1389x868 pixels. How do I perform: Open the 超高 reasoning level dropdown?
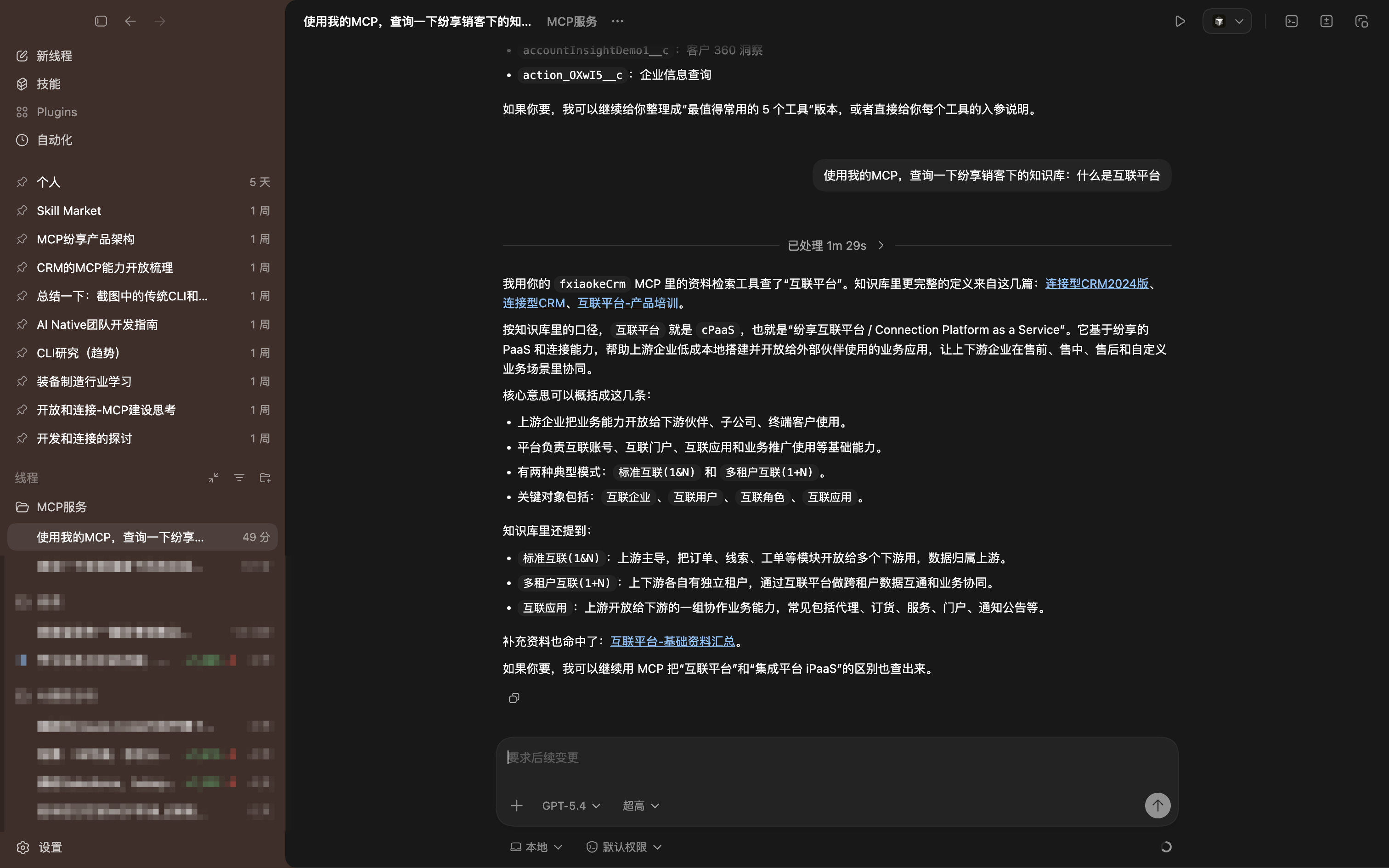point(641,806)
